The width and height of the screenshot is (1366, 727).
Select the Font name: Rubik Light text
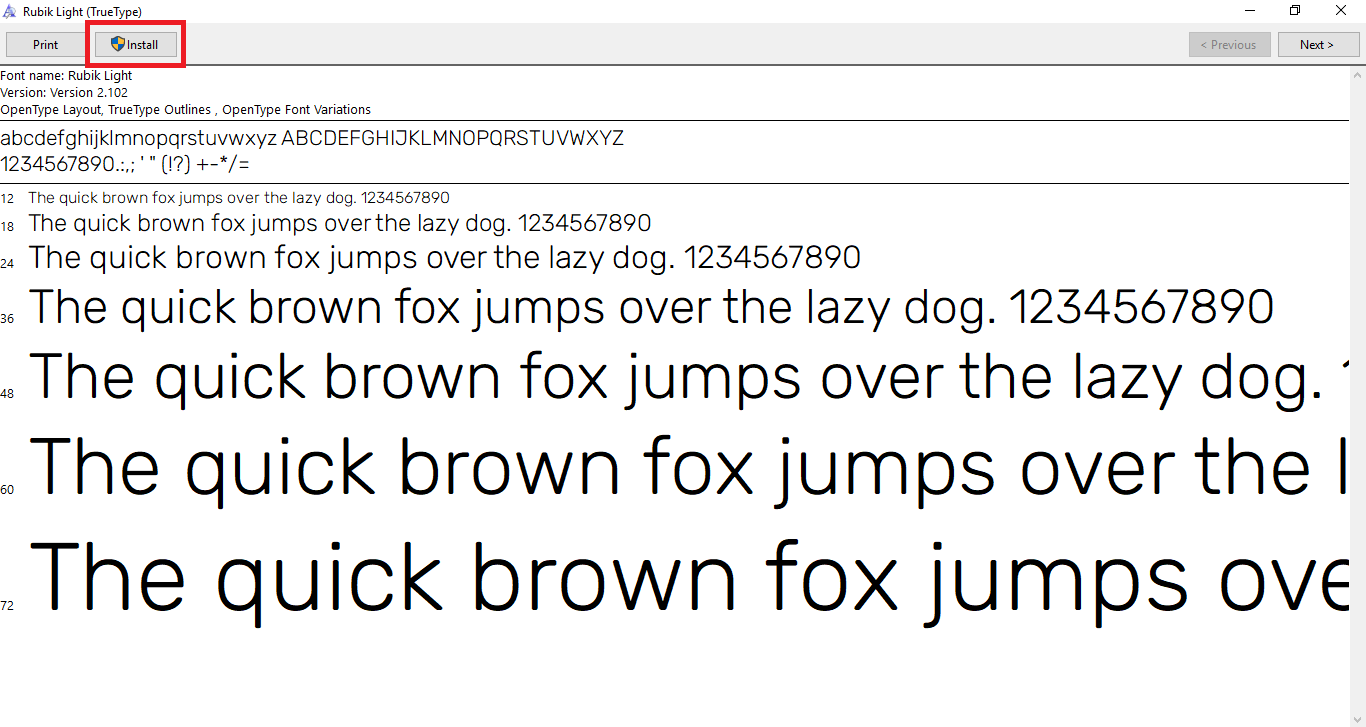click(x=65, y=75)
